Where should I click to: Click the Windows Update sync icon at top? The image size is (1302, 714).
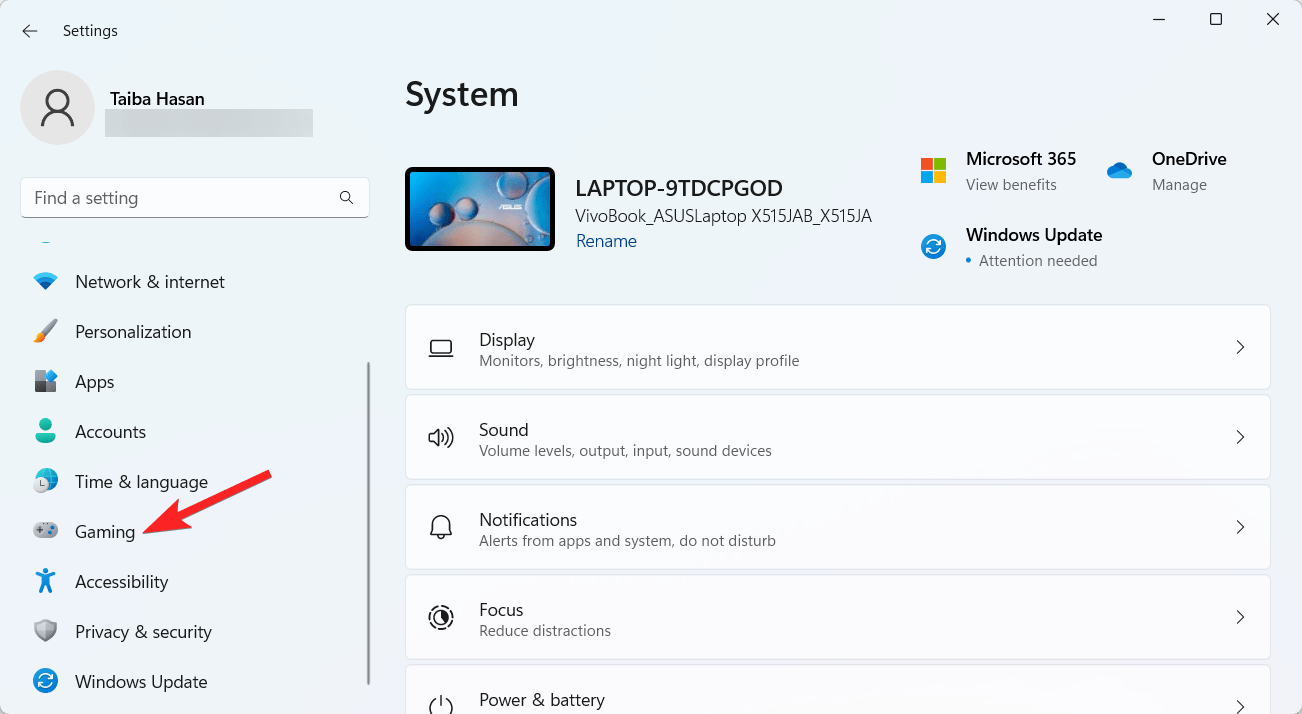pyautogui.click(x=933, y=246)
